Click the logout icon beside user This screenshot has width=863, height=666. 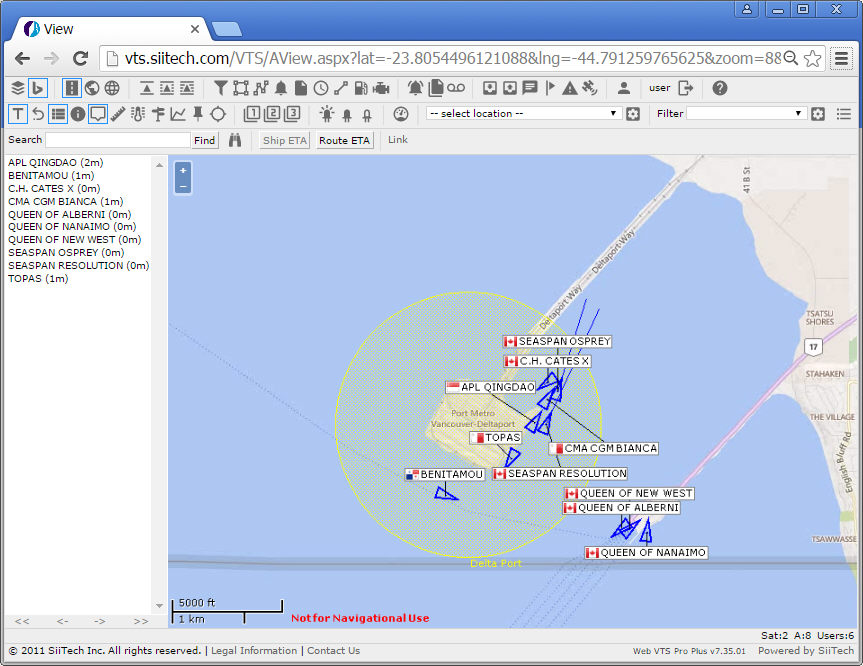[x=685, y=88]
